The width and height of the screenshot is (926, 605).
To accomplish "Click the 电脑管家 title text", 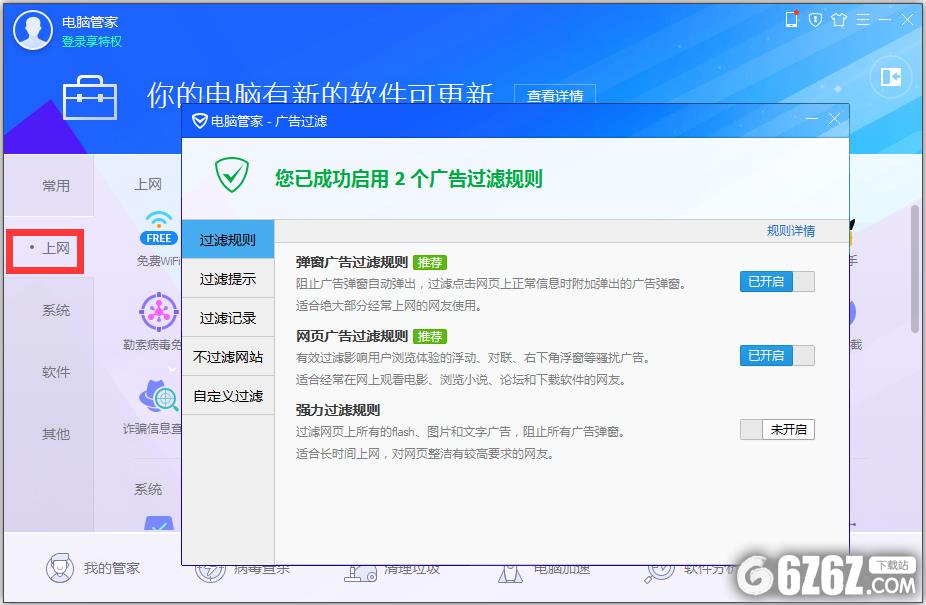I will pos(90,22).
